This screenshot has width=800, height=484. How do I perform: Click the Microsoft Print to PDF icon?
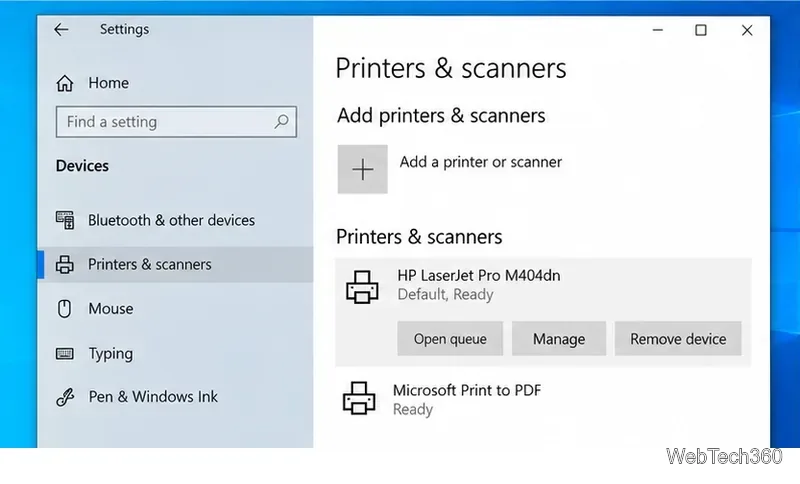pos(359,398)
